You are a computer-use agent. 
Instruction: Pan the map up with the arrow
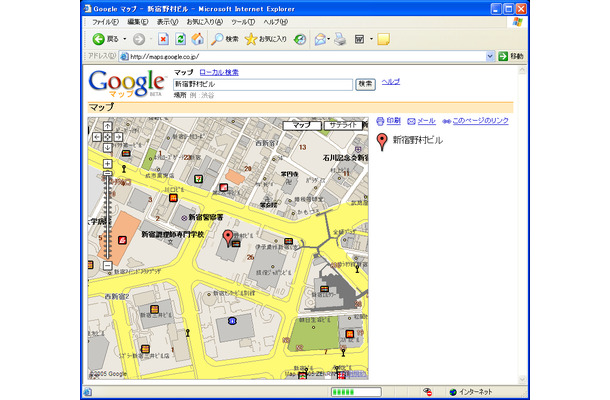(x=108, y=126)
